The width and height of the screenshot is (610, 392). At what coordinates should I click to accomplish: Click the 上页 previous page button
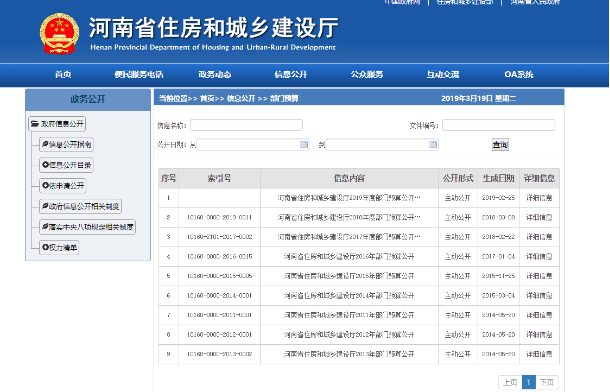pos(510,383)
